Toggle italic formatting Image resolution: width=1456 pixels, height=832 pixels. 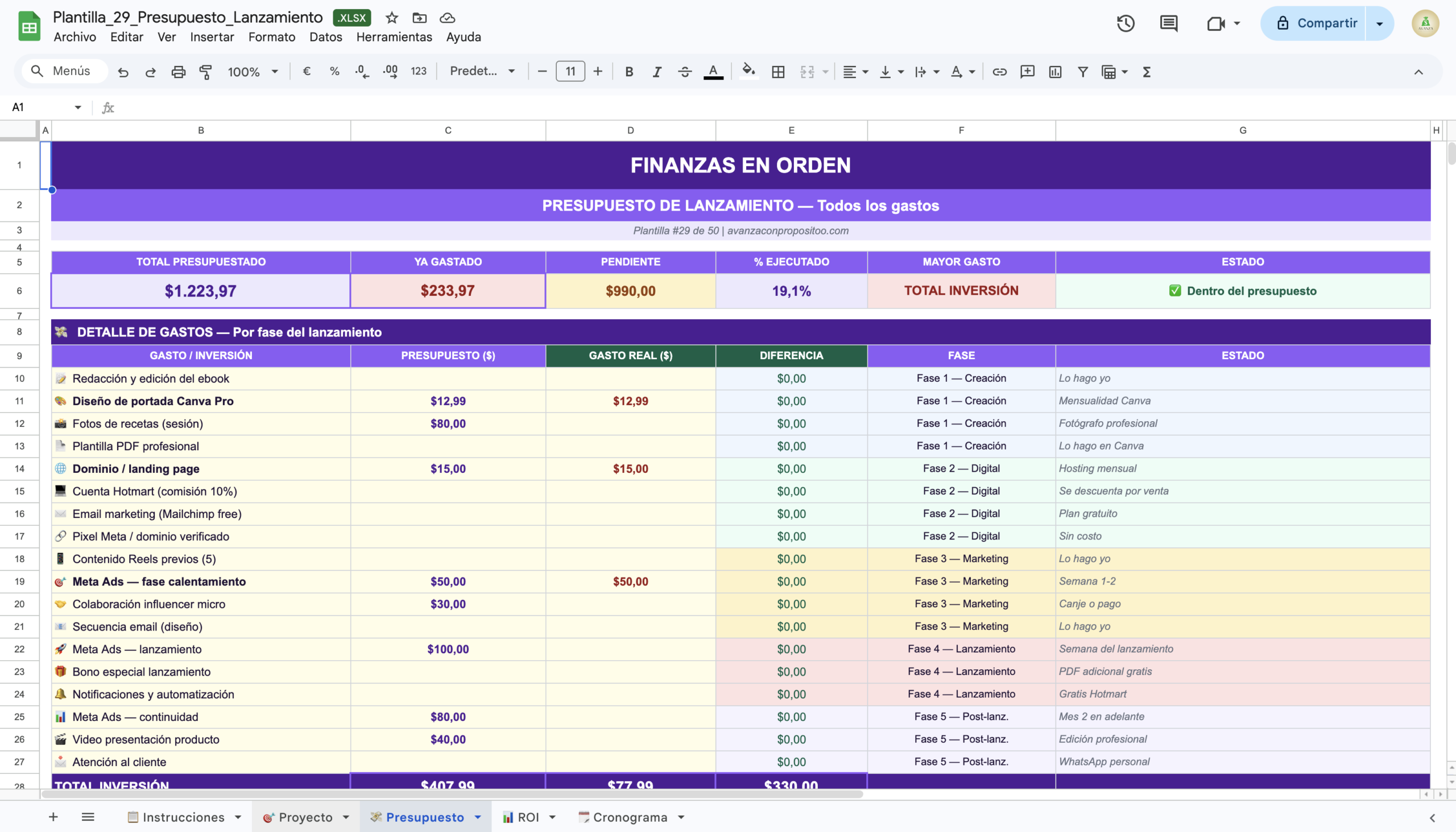(657, 72)
